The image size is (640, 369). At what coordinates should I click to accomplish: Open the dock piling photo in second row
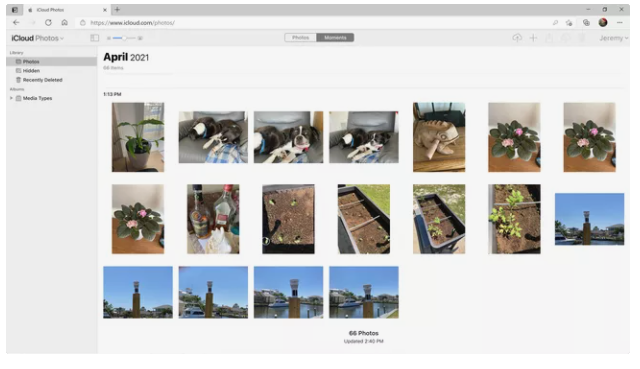(589, 219)
